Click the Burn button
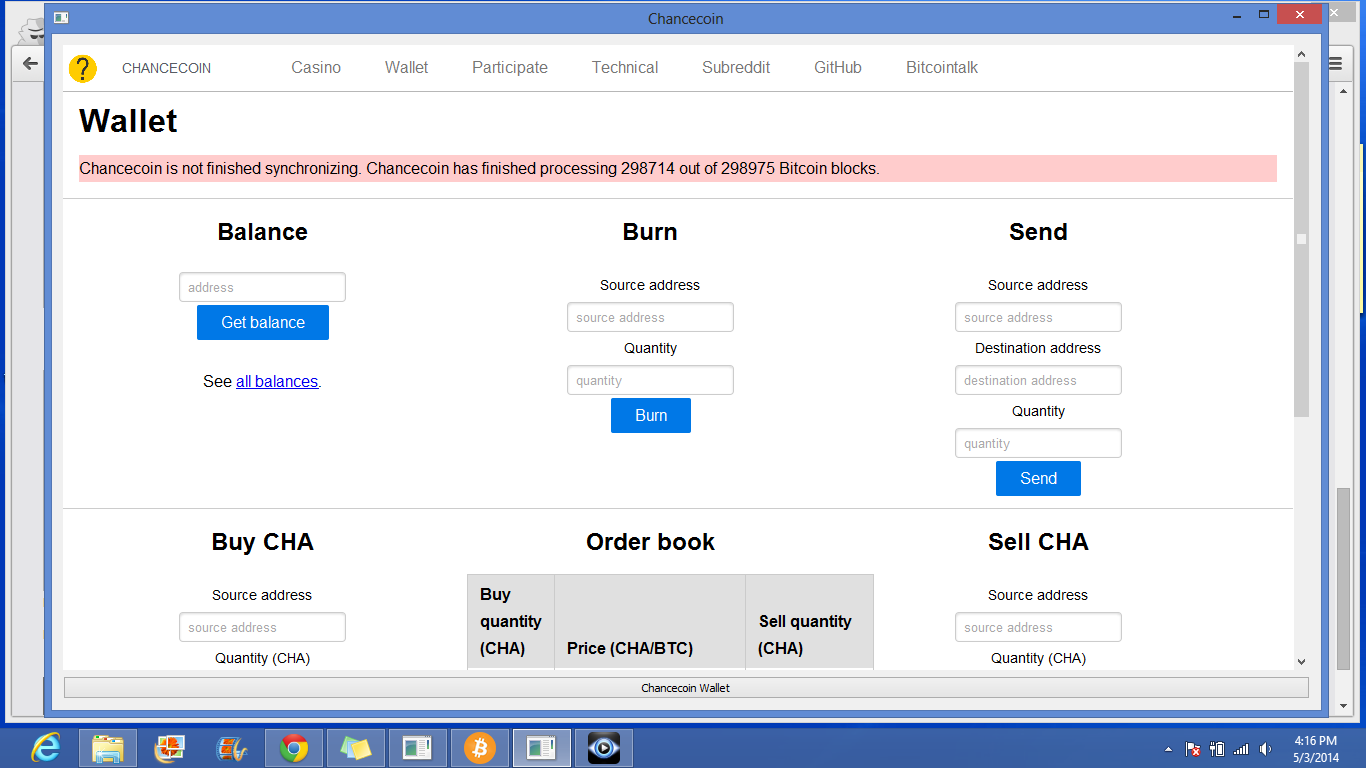Image resolution: width=1366 pixels, height=768 pixels. point(651,415)
